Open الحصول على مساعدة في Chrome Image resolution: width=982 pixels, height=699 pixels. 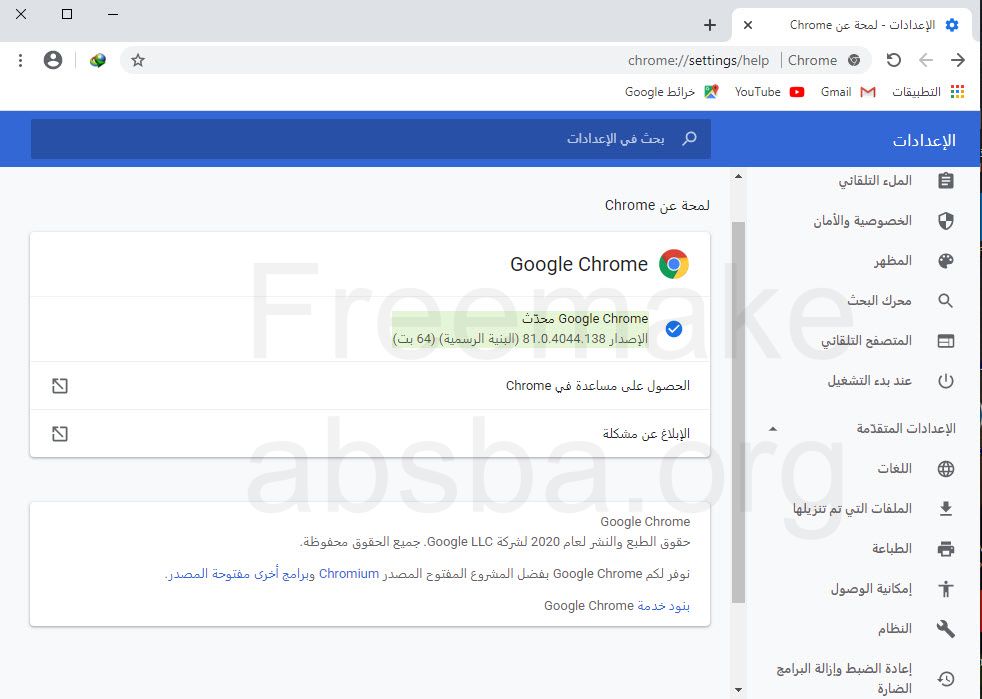[x=370, y=386]
